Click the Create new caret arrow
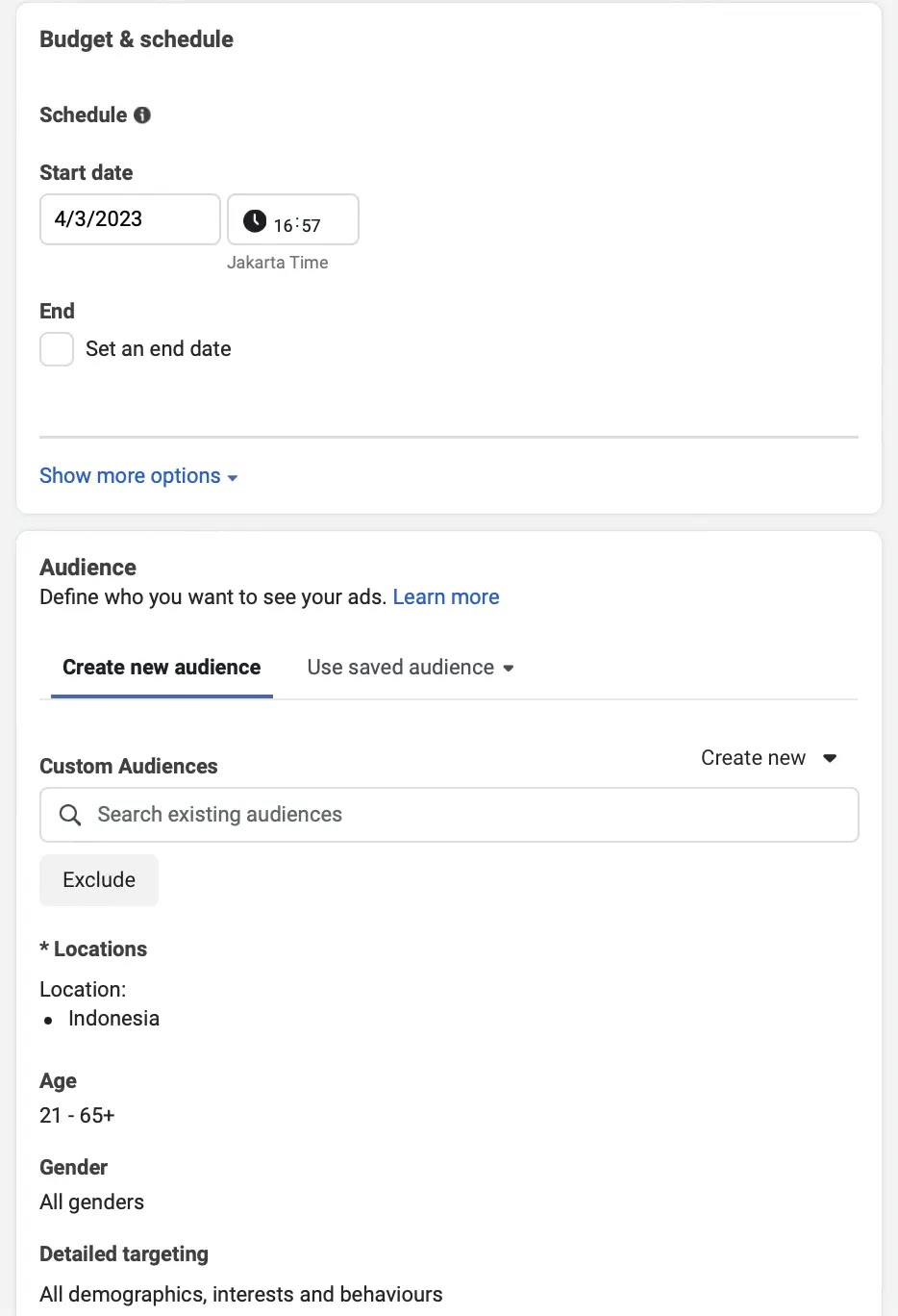Viewport: 898px width, 1316px height. pos(830,758)
